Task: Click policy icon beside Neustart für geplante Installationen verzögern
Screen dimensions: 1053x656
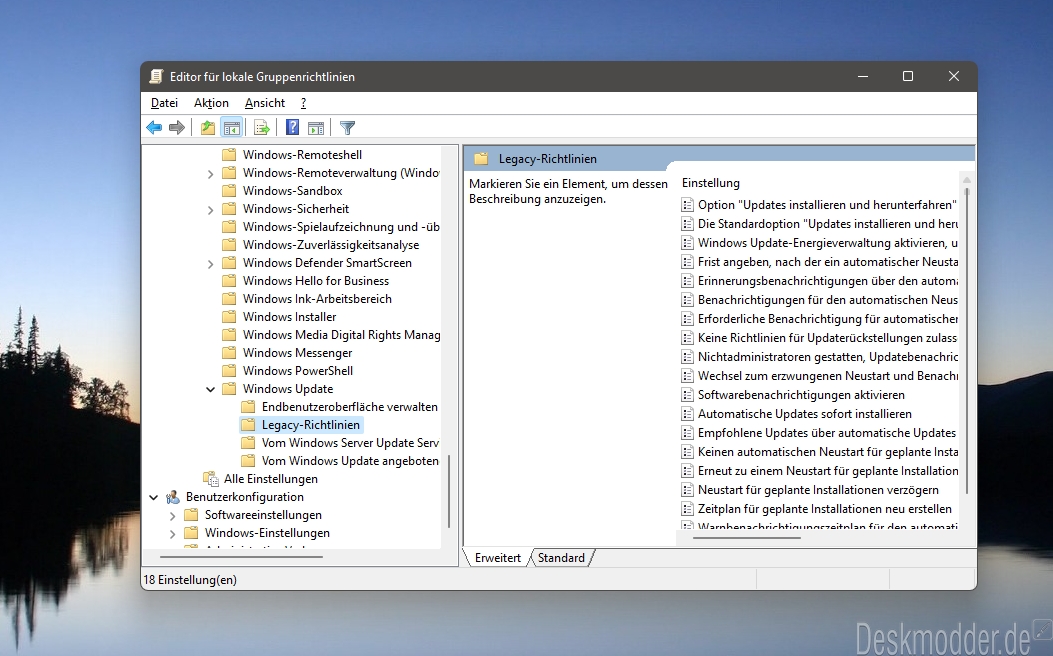Action: point(687,490)
